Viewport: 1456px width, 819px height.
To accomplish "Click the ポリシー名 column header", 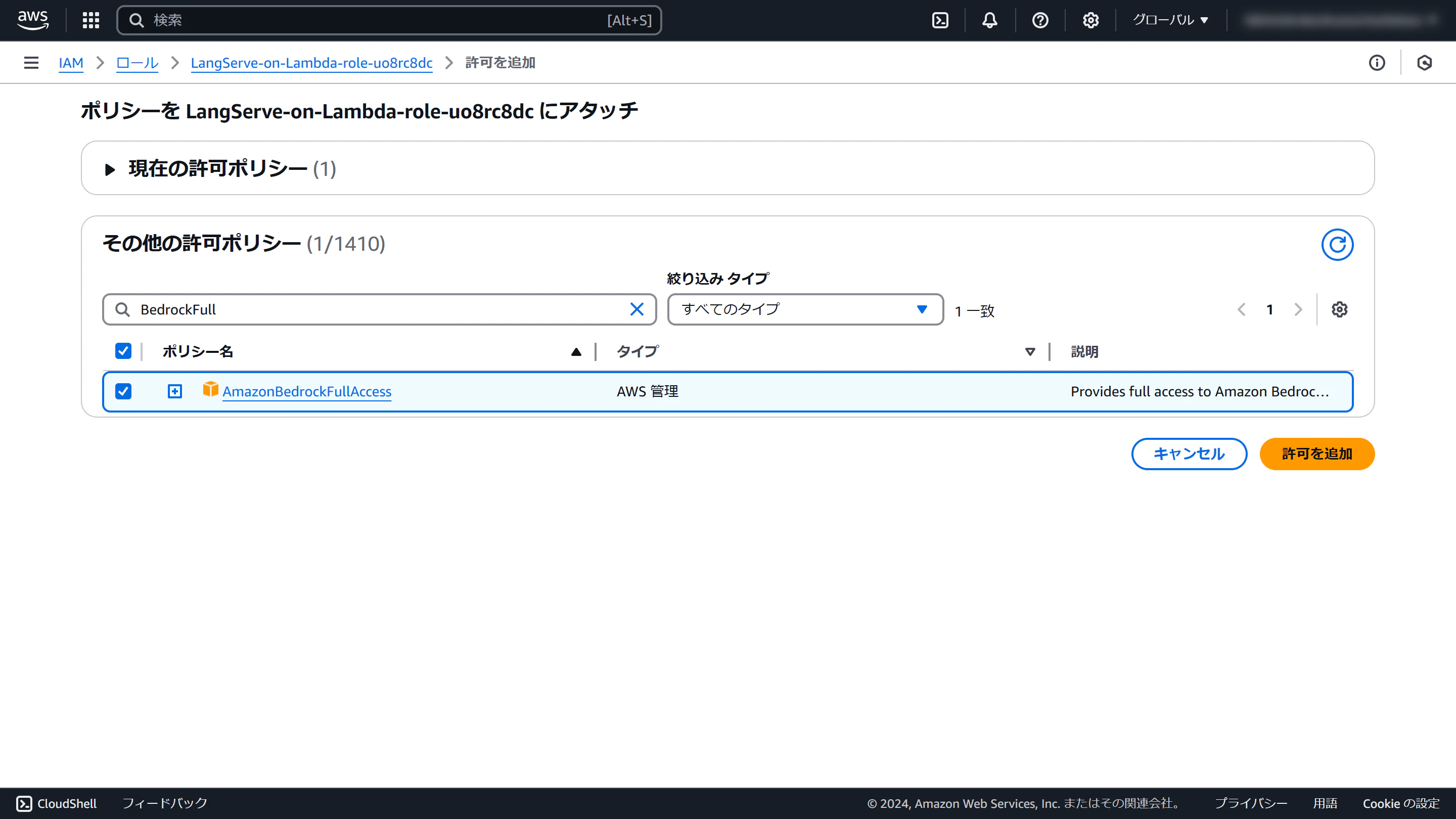I will tap(198, 351).
